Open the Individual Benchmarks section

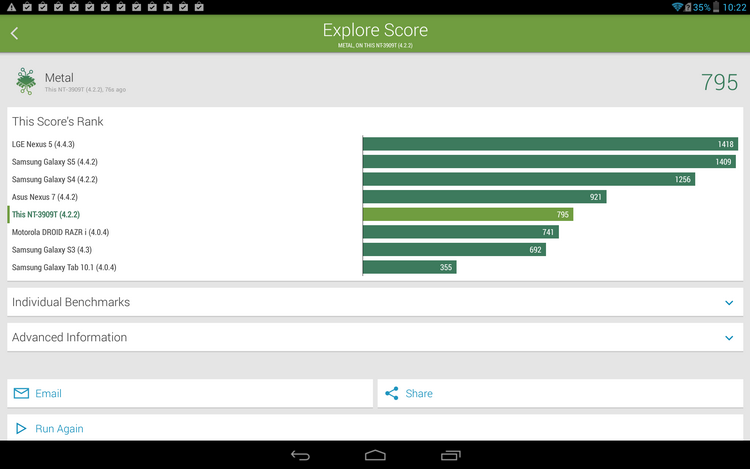375,302
